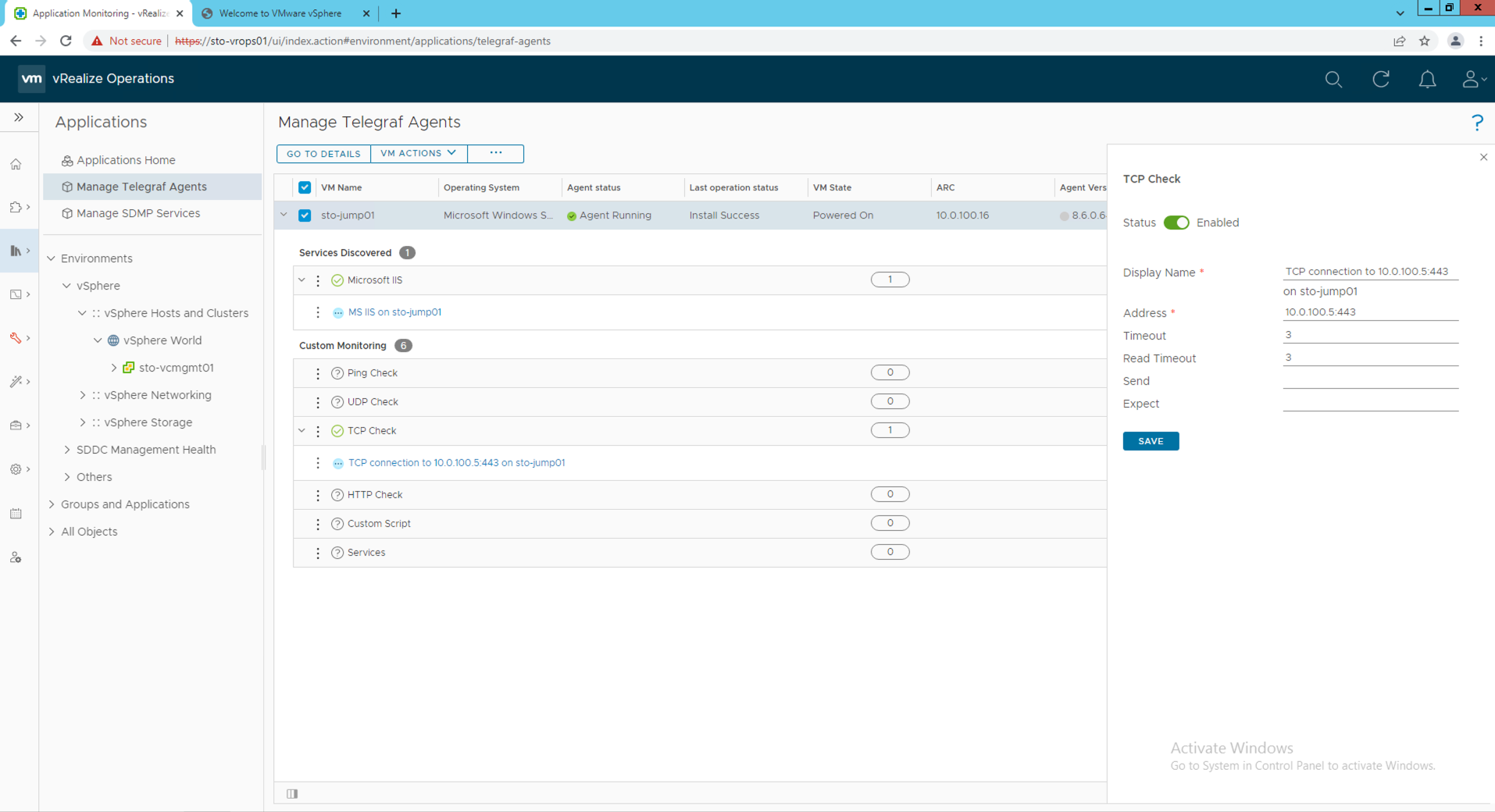Toggle the column chooser icon at grid bottom
The height and width of the screenshot is (812, 1495).
(292, 793)
